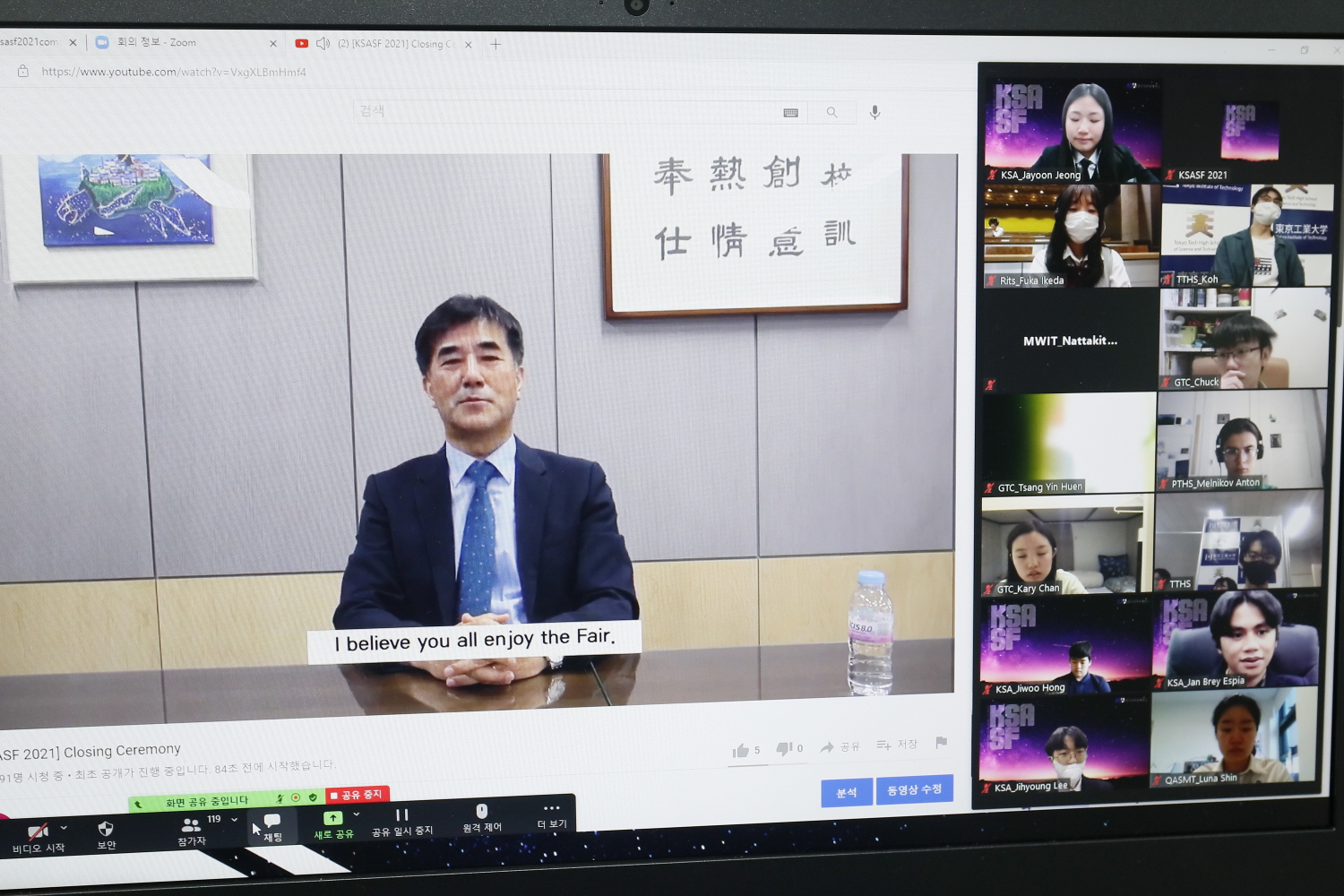Image resolution: width=1344 pixels, height=896 pixels.
Task: Expand video options arrow next to 비디오 시작
Action: 64,828
